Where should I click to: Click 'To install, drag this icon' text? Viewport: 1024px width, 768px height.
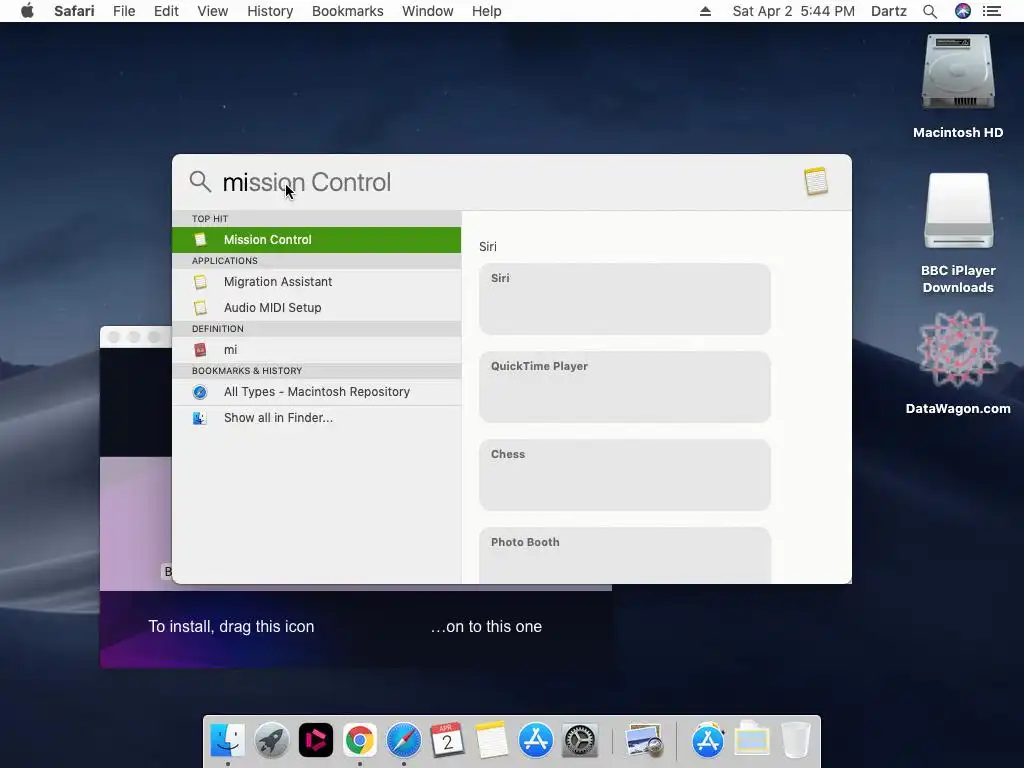coord(231,626)
